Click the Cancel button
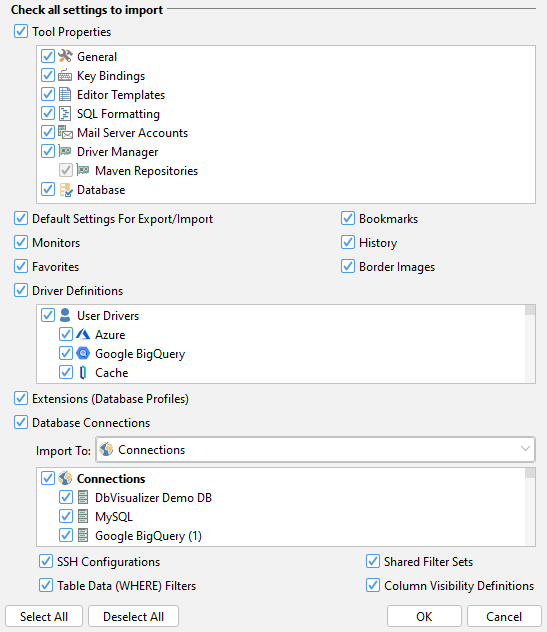547x632 pixels. click(x=504, y=616)
